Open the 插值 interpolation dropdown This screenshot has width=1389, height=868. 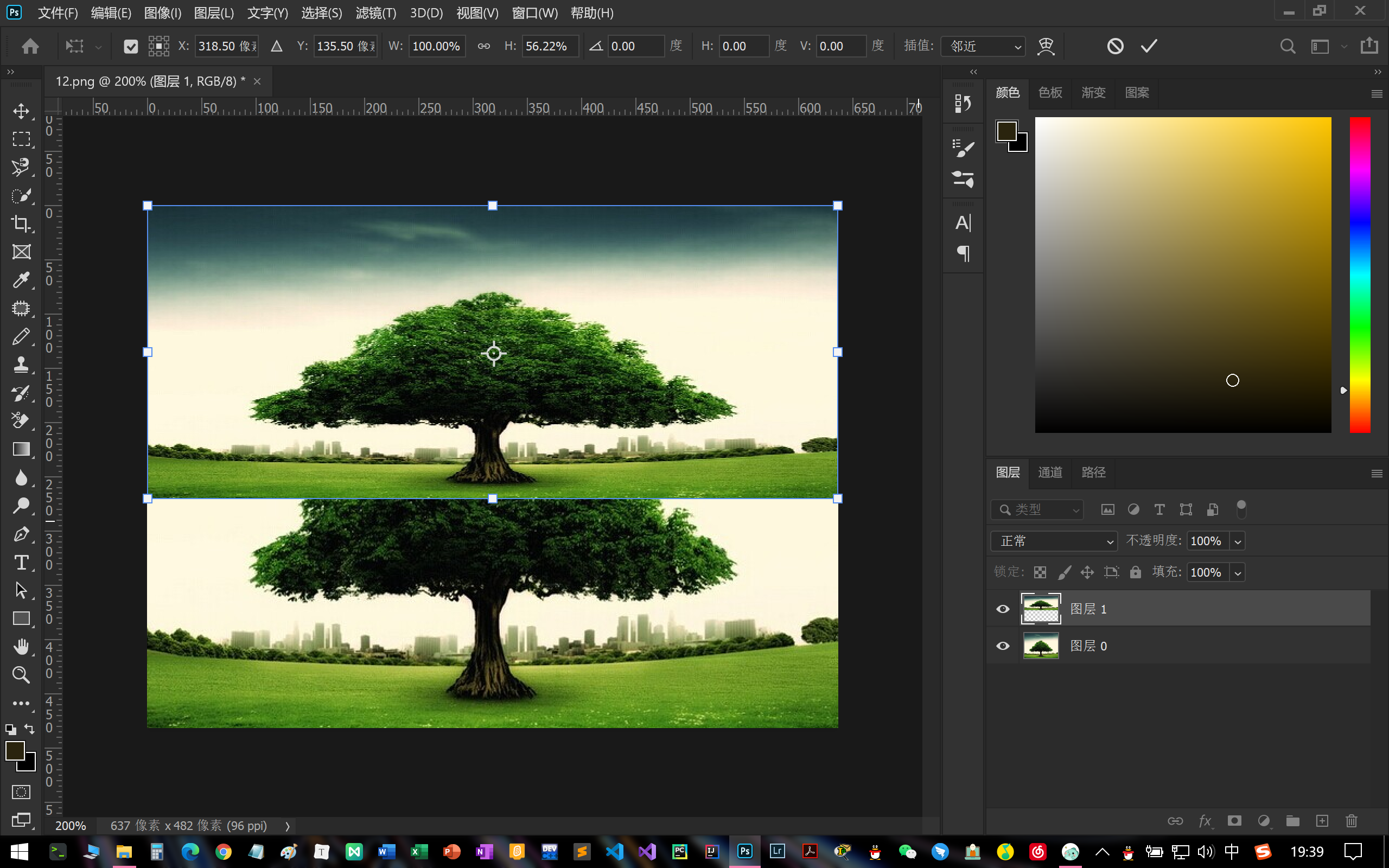point(983,46)
